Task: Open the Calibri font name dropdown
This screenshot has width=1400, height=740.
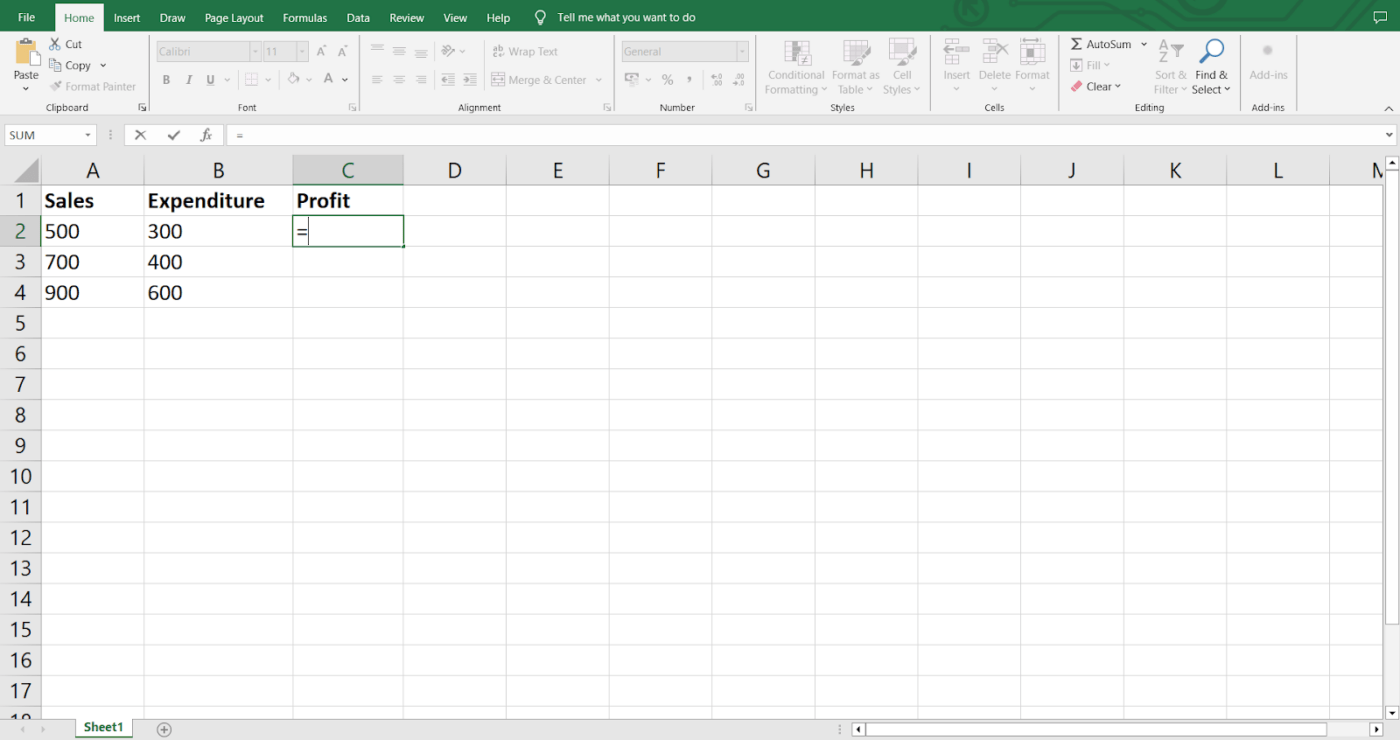Action: 255,51
